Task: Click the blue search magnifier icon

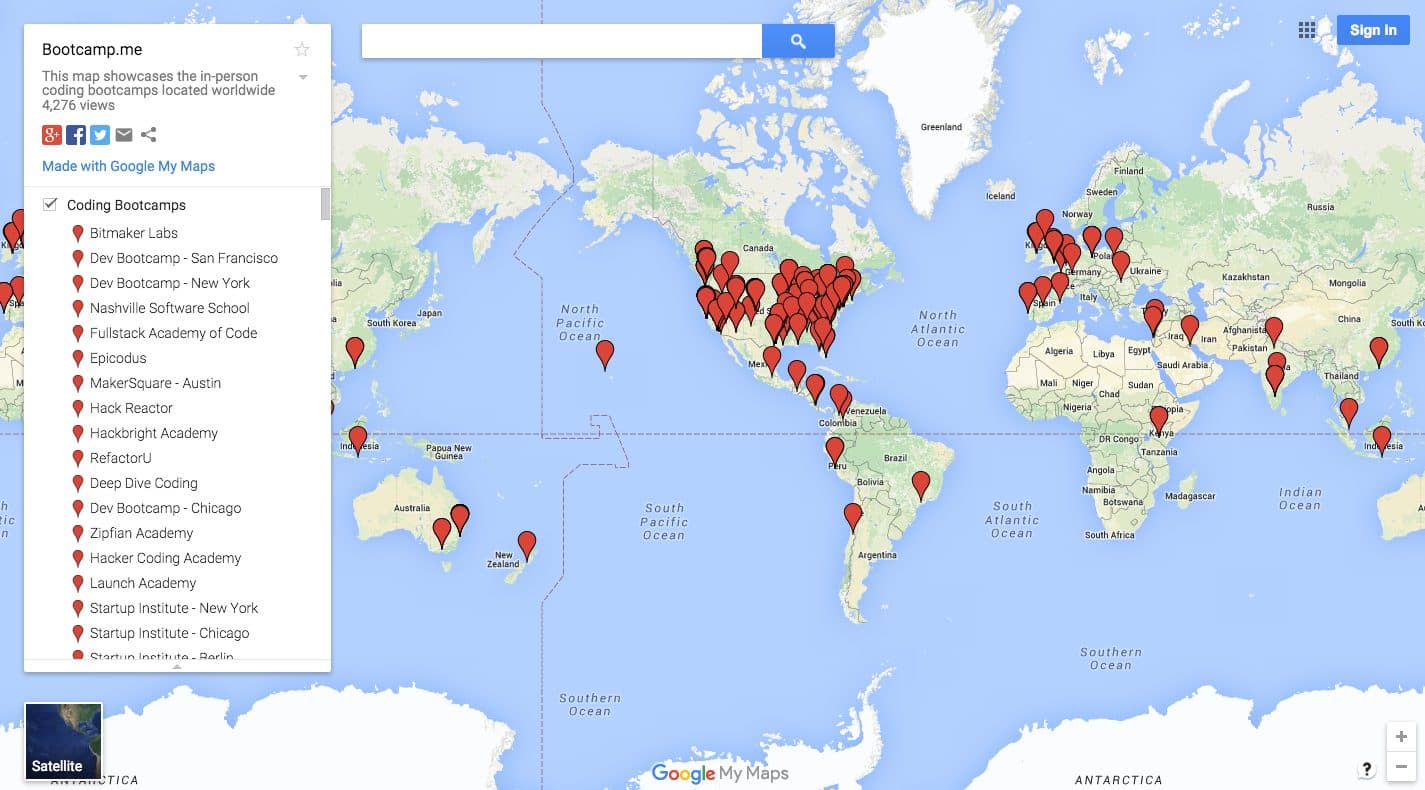Action: [x=797, y=40]
